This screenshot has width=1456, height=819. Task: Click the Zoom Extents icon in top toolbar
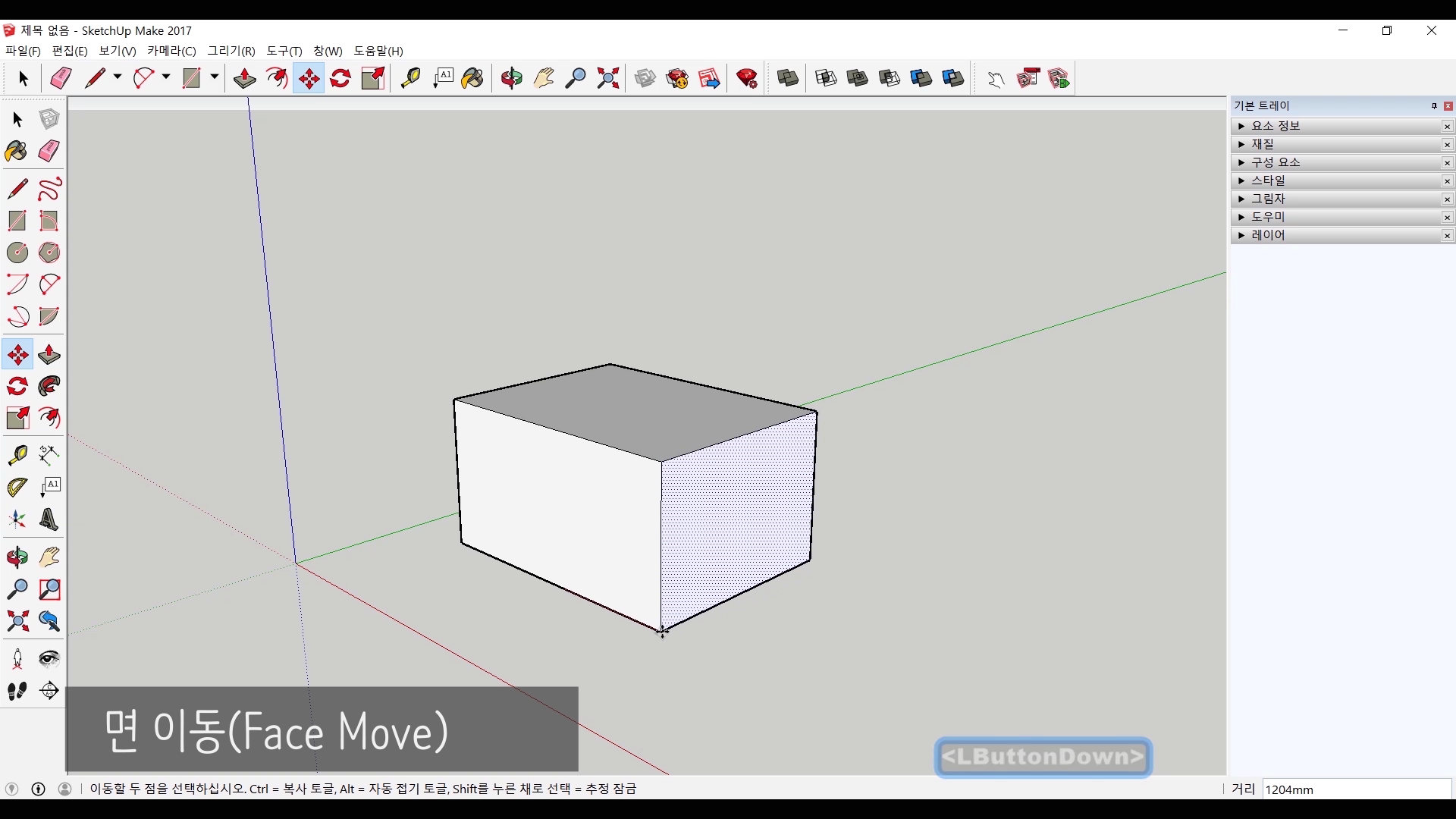[x=608, y=78]
